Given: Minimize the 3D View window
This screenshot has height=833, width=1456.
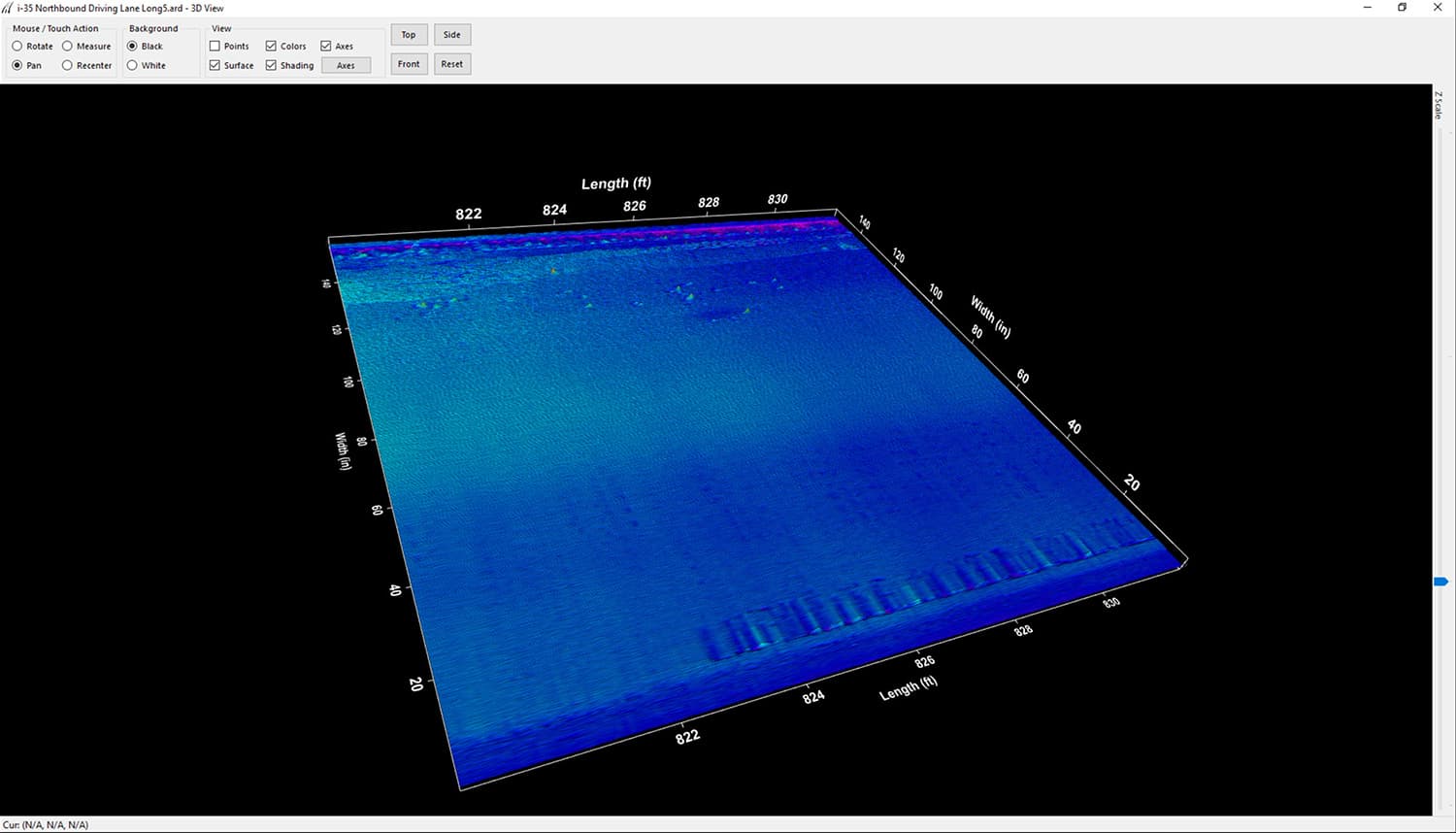Looking at the screenshot, I should (x=1368, y=8).
